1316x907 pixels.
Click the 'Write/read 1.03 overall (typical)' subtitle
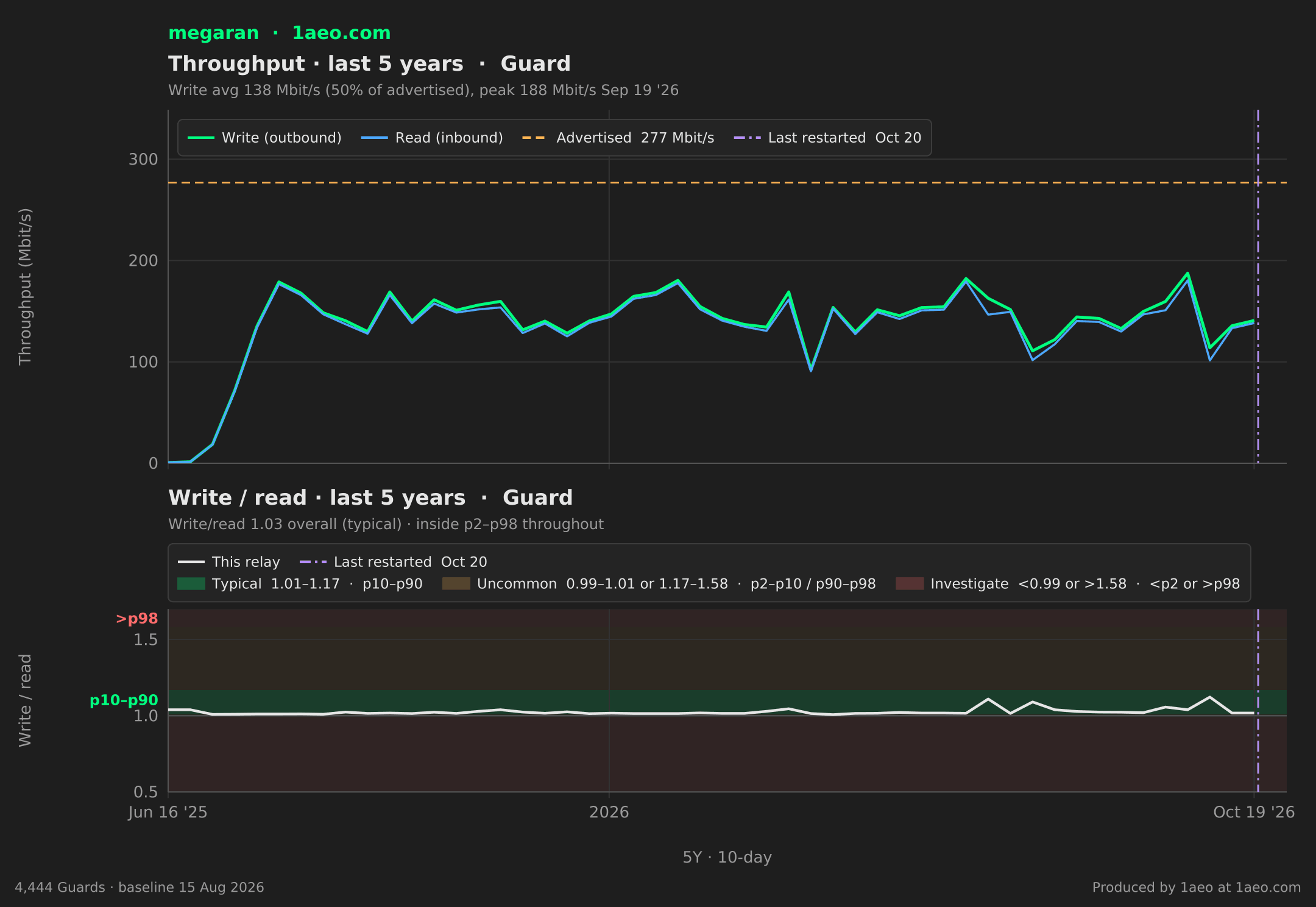point(386,524)
